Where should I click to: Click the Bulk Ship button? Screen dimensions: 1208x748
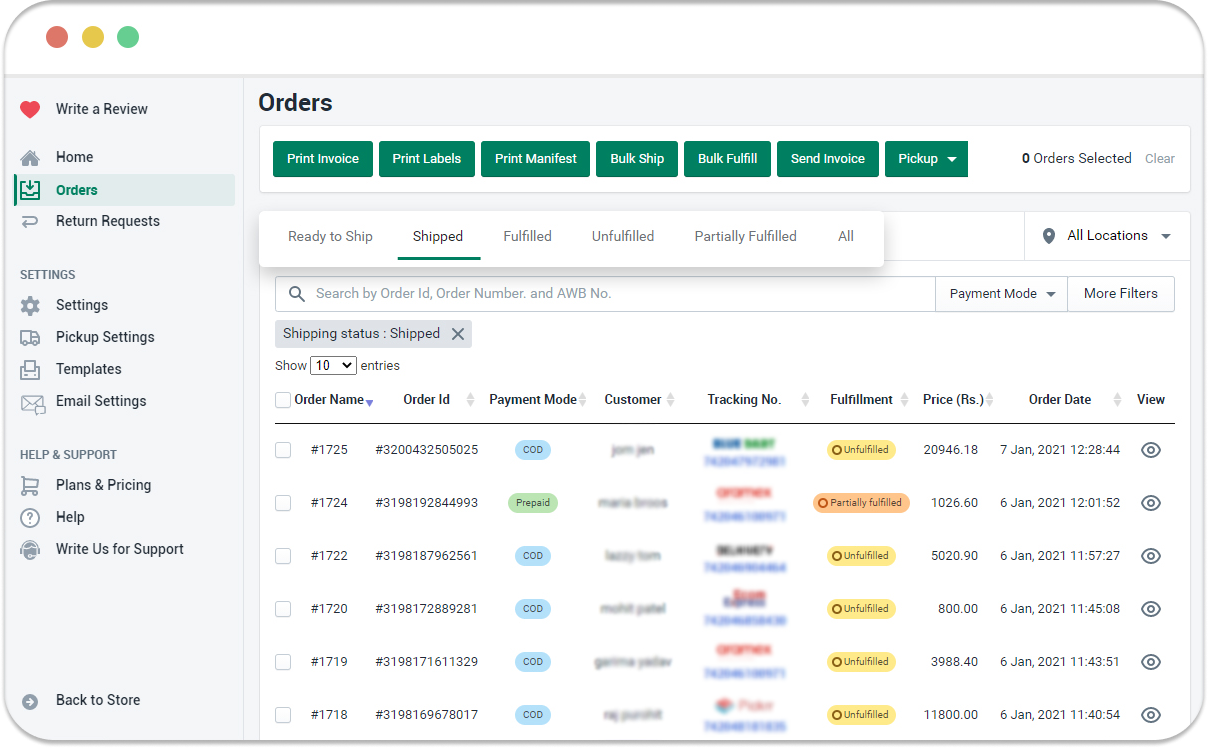[636, 158]
